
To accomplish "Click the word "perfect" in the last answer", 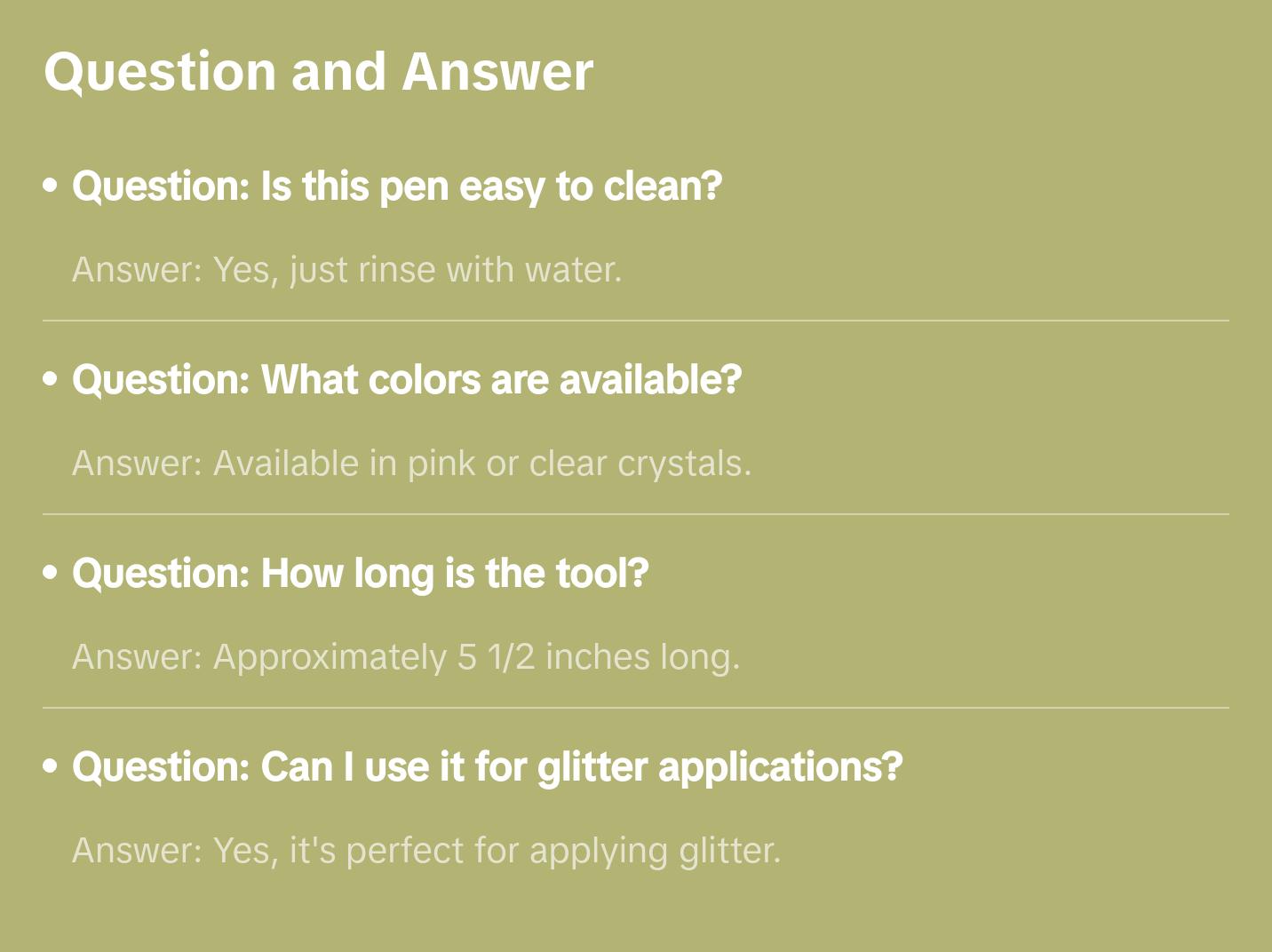I will (405, 851).
